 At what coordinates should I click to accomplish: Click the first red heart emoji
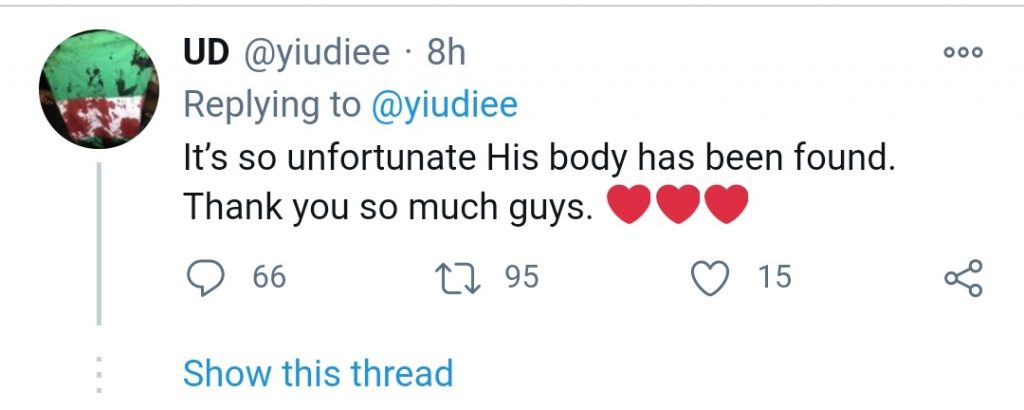pyautogui.click(x=629, y=208)
